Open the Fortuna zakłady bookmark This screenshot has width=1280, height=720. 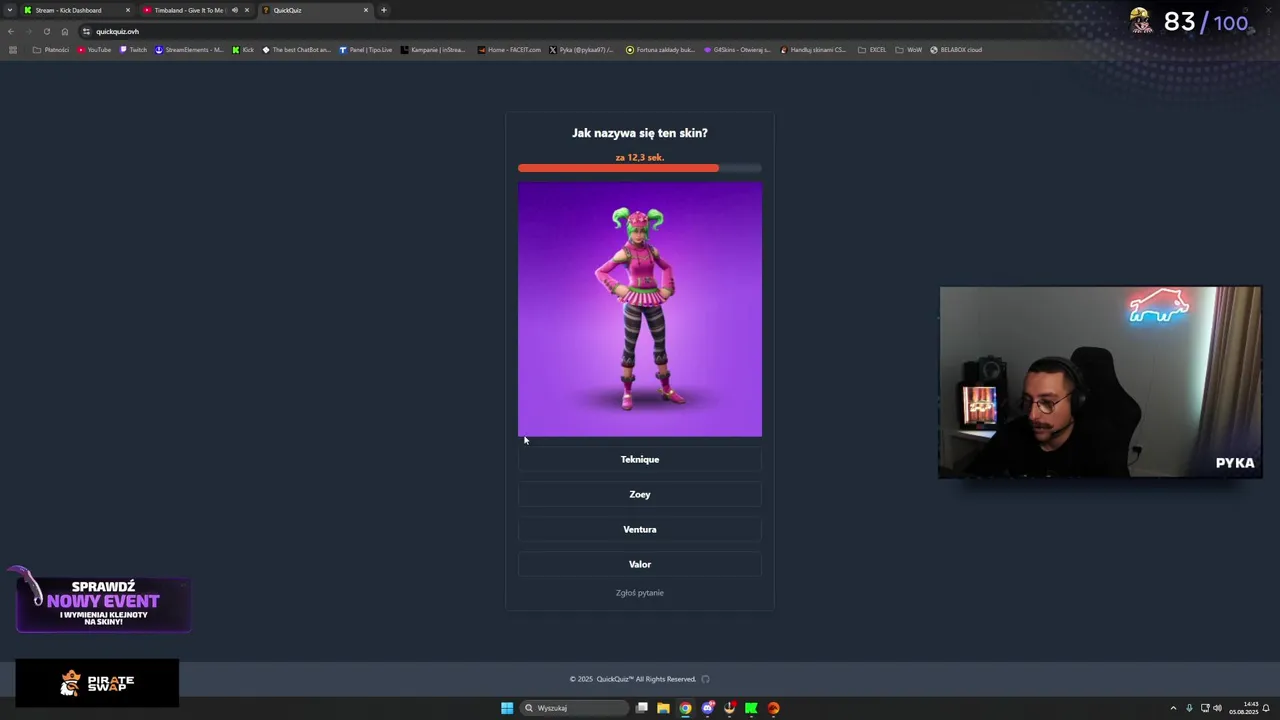click(x=660, y=50)
